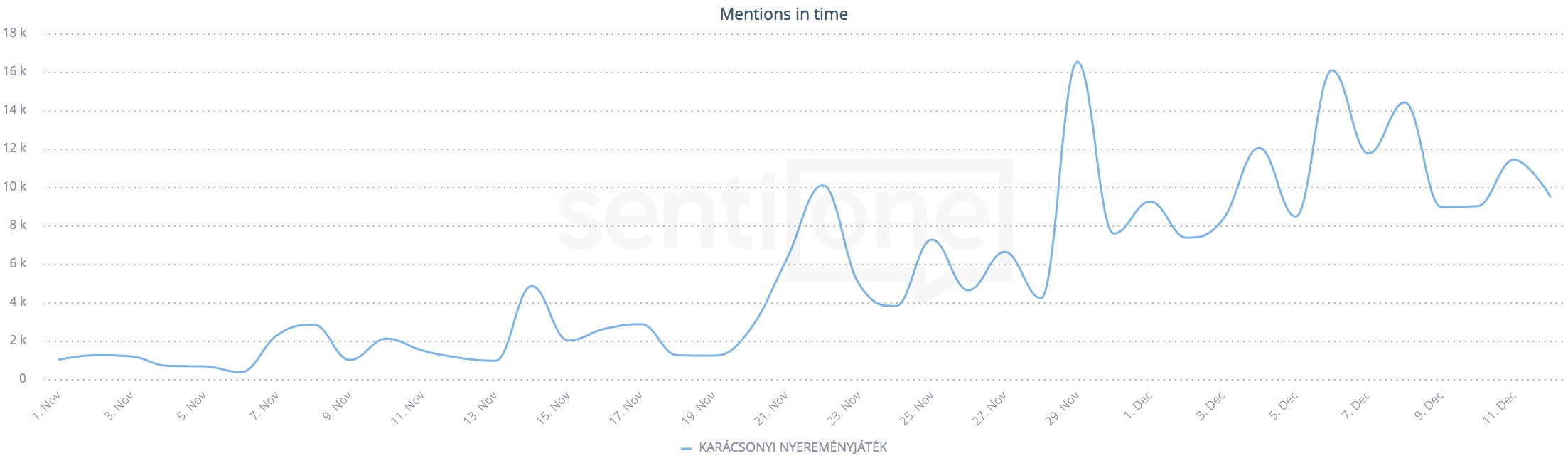Select the '15. Nov' x-axis label

(x=553, y=409)
